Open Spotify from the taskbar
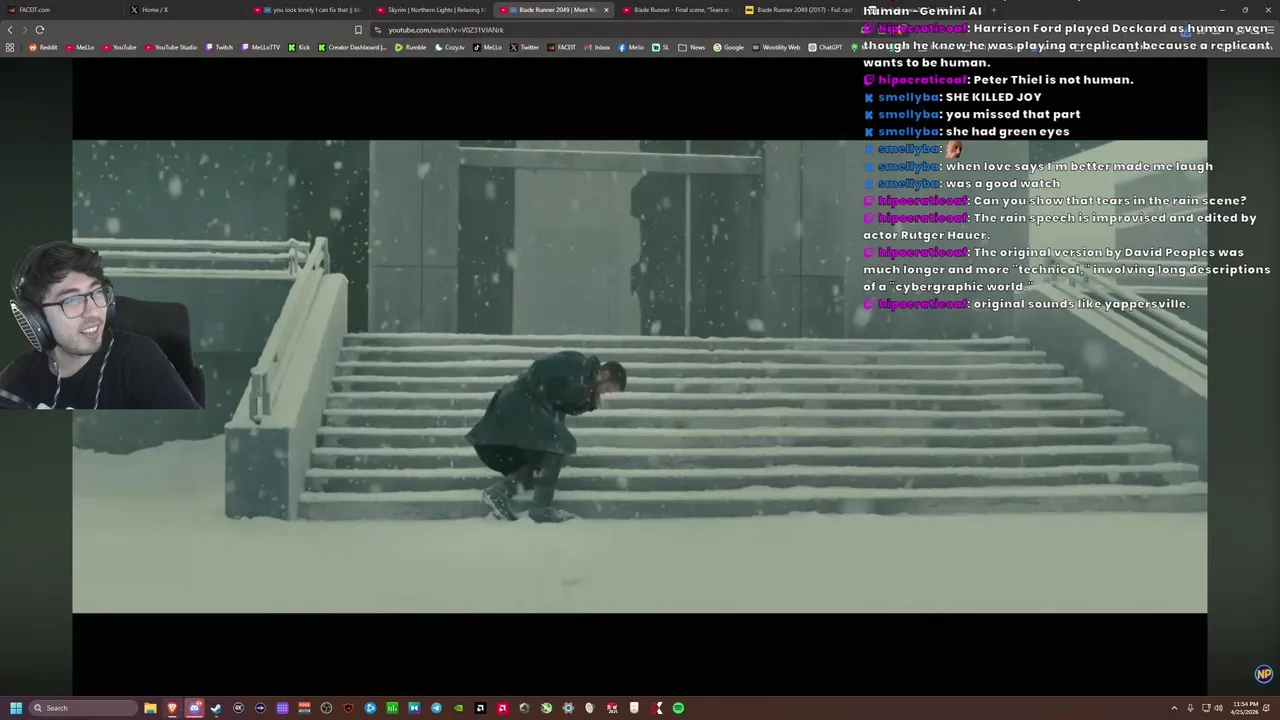 tap(678, 708)
